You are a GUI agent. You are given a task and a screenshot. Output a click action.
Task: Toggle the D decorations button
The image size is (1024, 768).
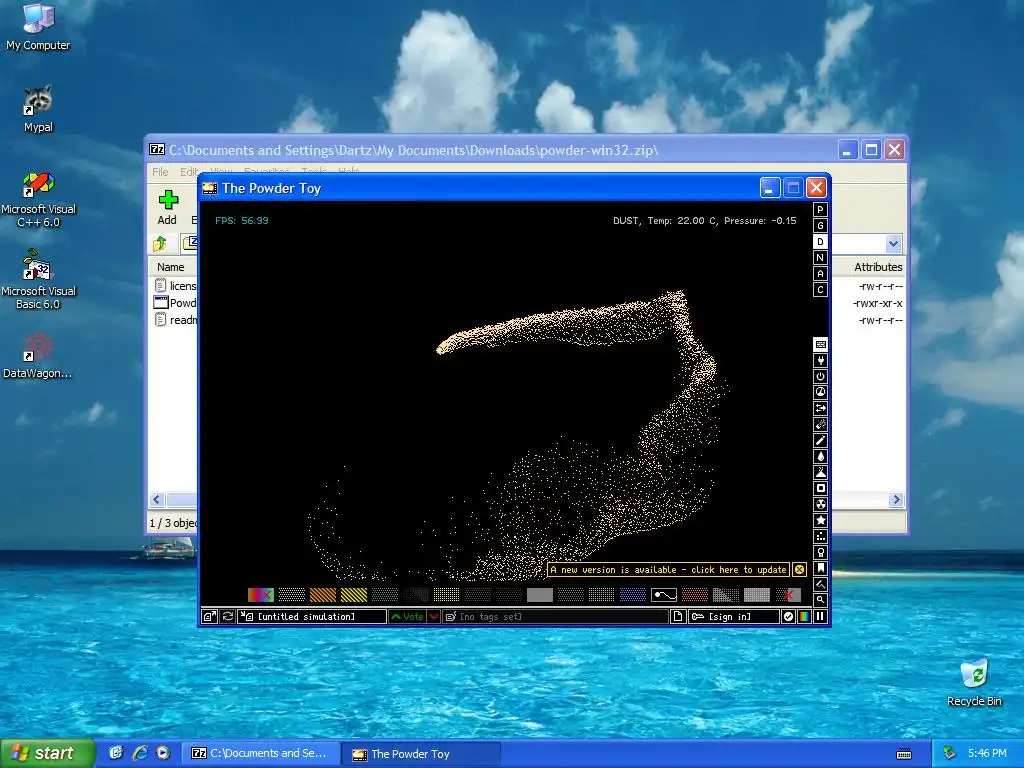click(820, 242)
